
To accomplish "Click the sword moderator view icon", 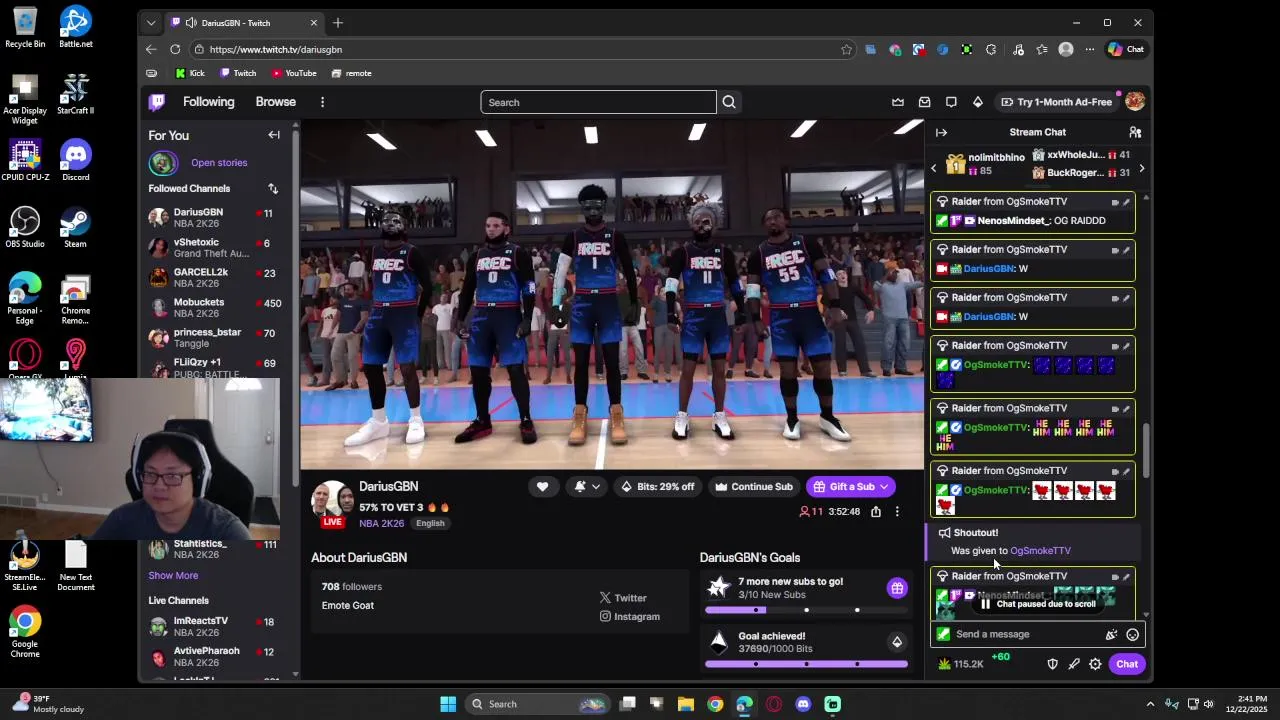I will click(1074, 664).
